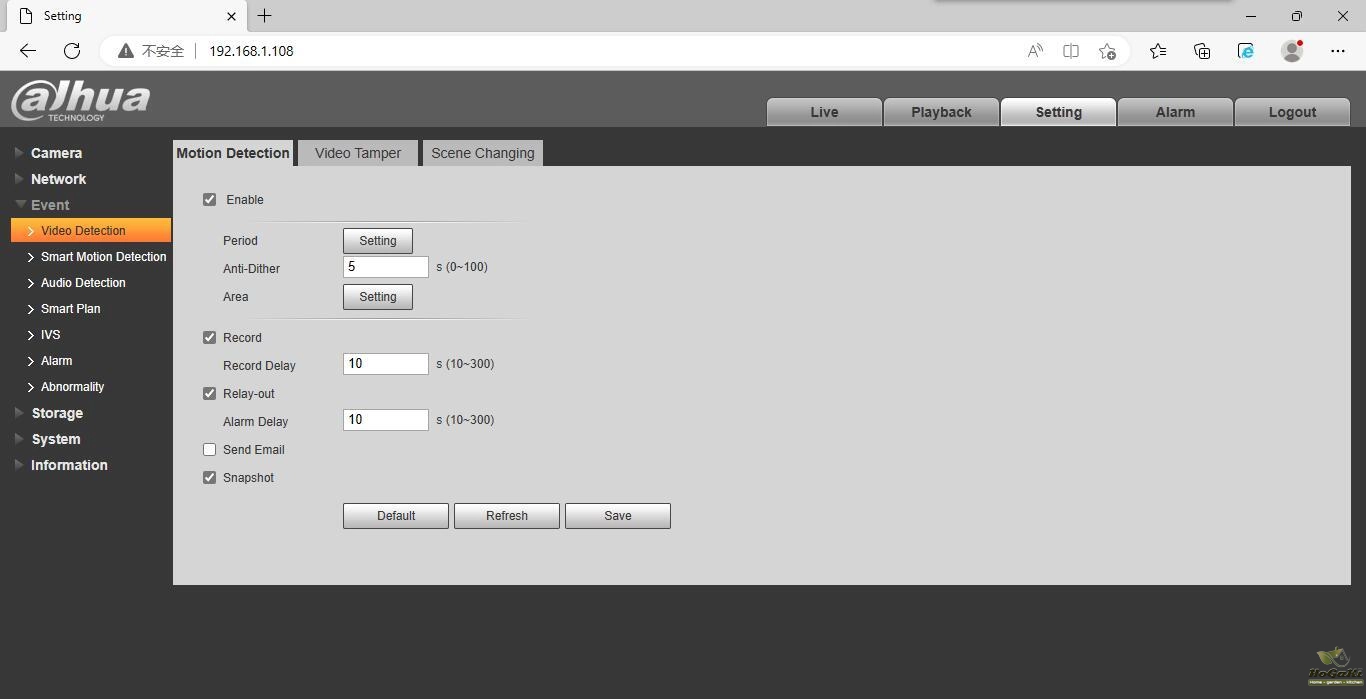1366x699 pixels.
Task: Expand the Camera section in sidebar
Action: pyautogui.click(x=56, y=153)
